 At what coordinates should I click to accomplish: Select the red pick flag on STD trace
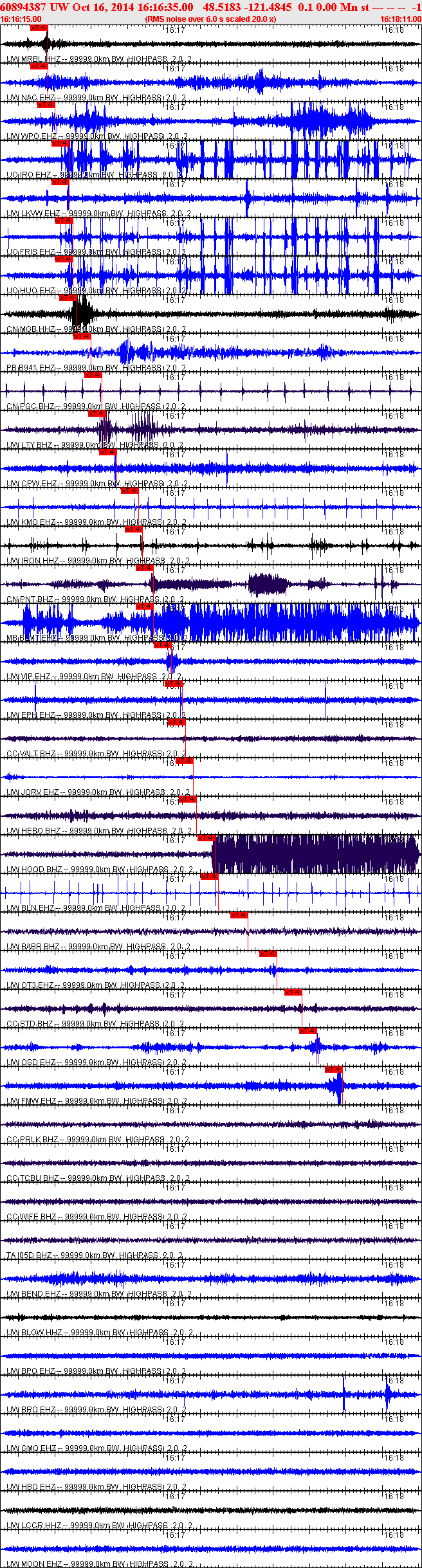point(293,992)
